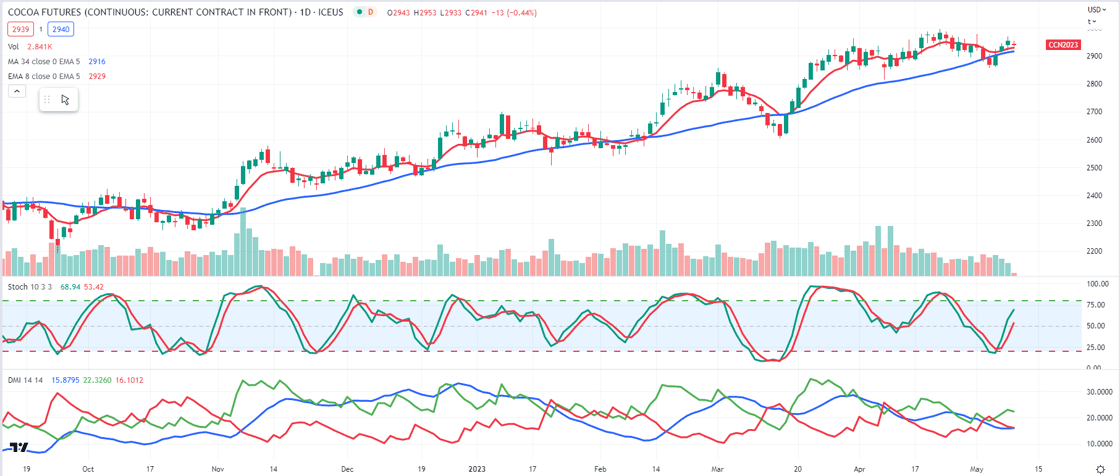Click the 75.00 stochastic axis label
The height and width of the screenshot is (476, 1120).
pyautogui.click(x=1094, y=304)
